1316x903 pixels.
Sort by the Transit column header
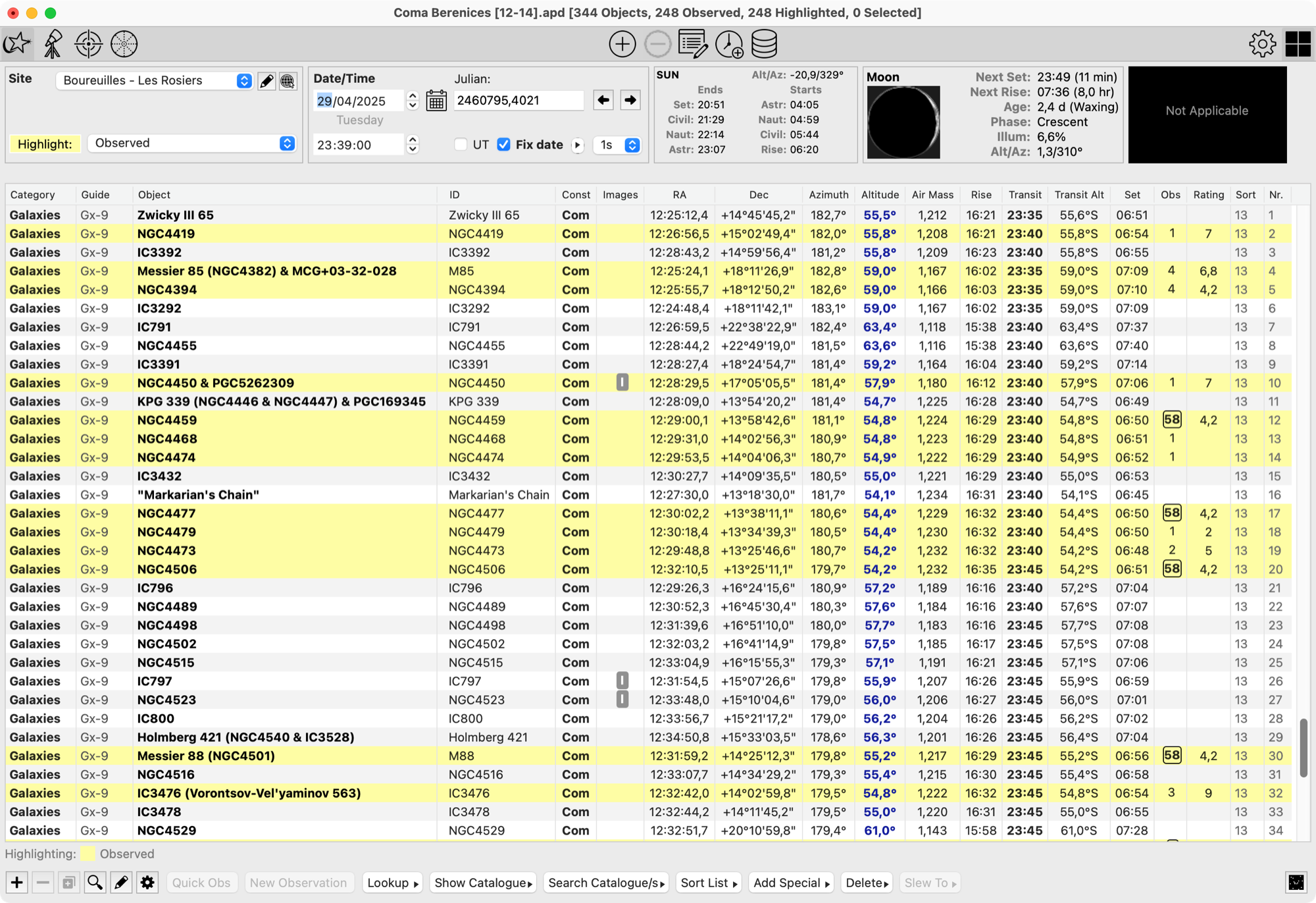1025,195
